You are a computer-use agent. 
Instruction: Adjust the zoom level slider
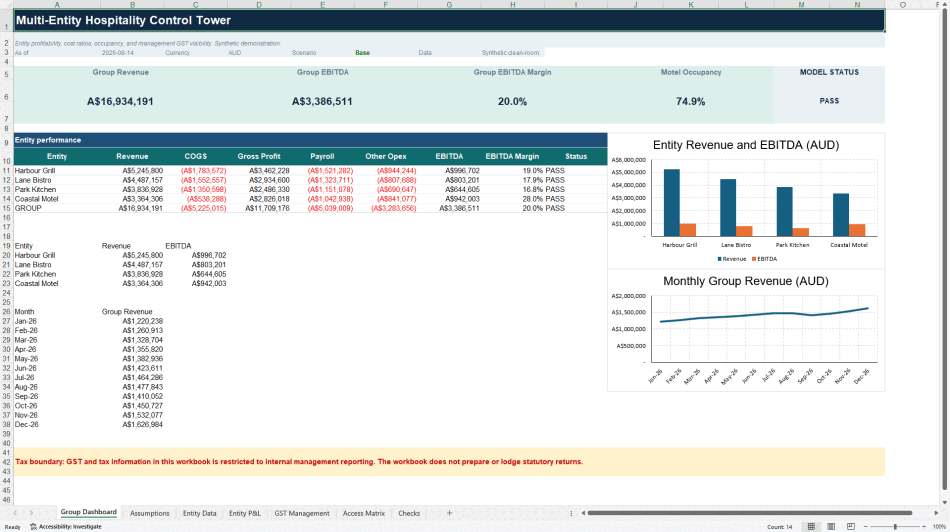tap(895, 527)
